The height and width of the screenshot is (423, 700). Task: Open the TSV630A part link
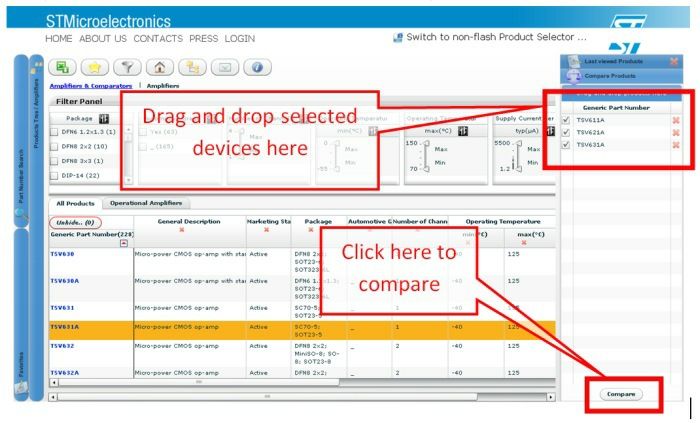(x=65, y=281)
